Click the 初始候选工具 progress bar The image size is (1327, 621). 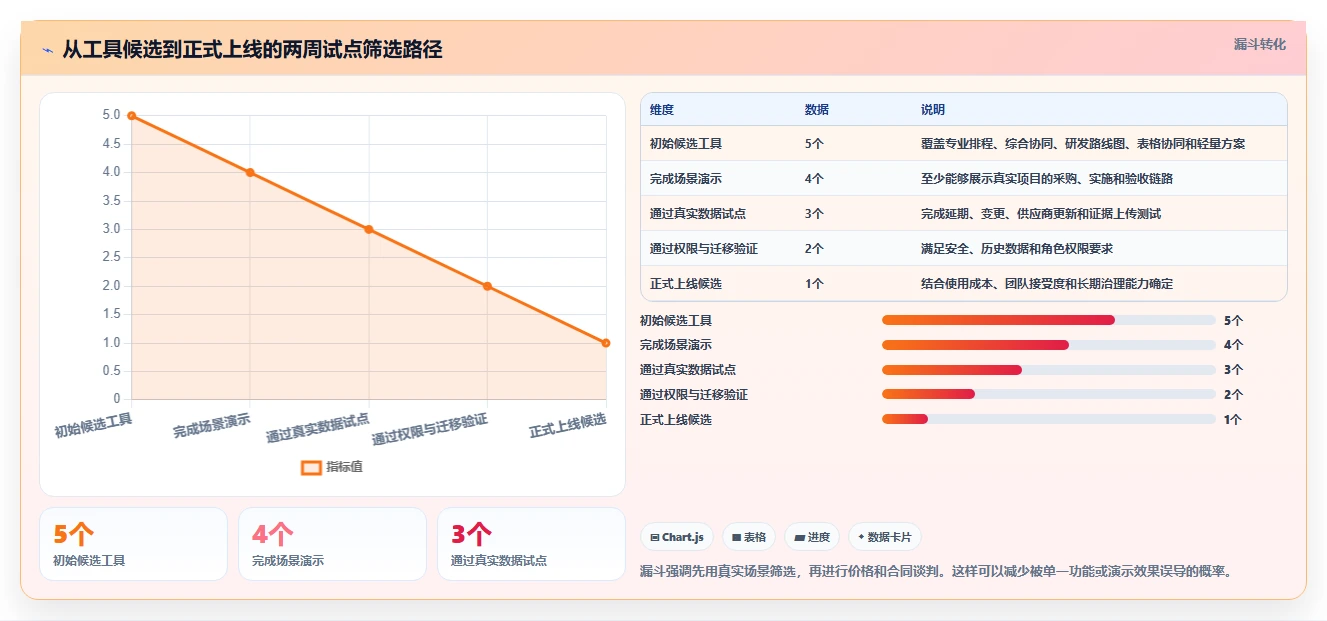pos(1049,320)
